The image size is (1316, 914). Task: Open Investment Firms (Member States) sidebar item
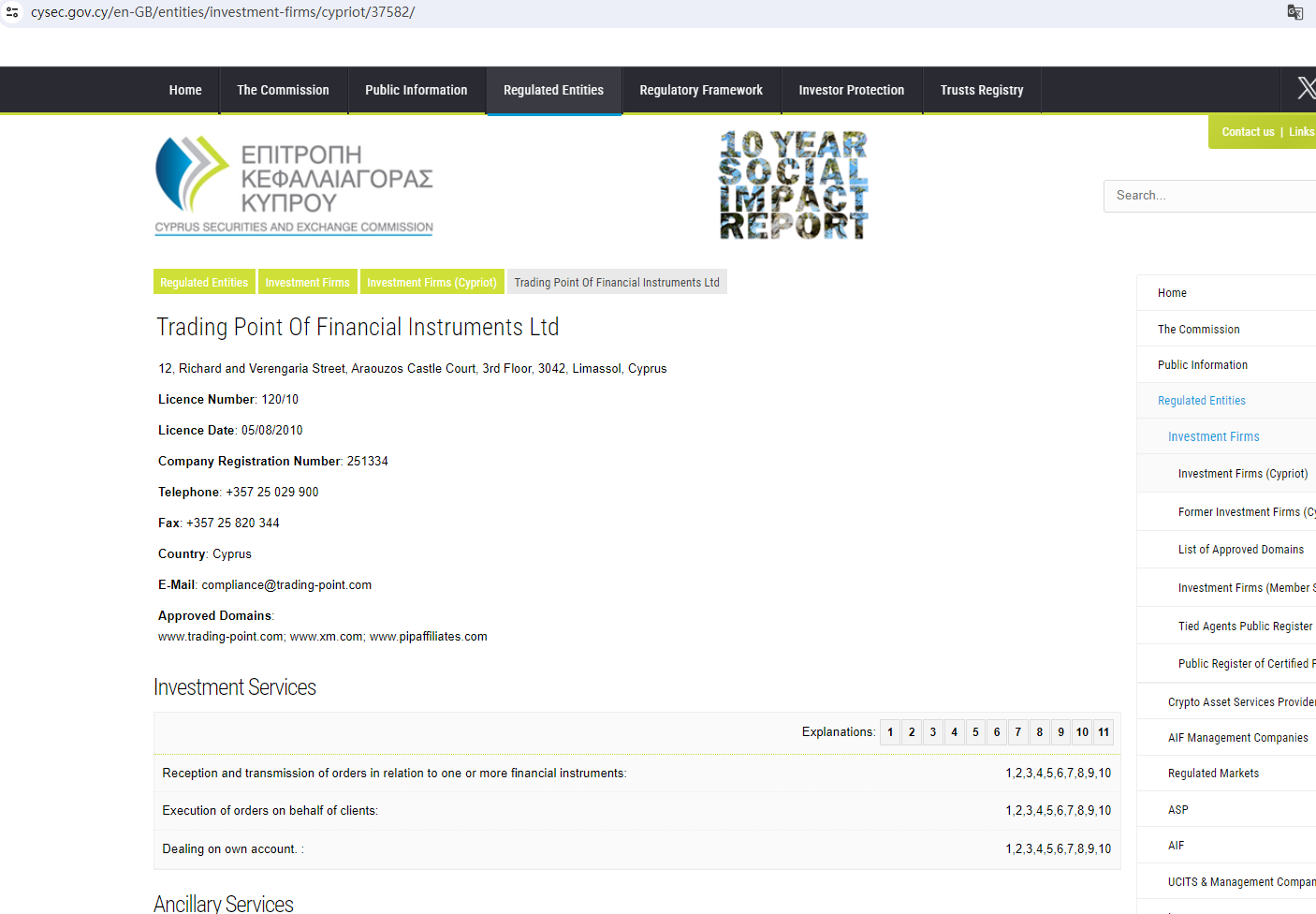pos(1226,588)
